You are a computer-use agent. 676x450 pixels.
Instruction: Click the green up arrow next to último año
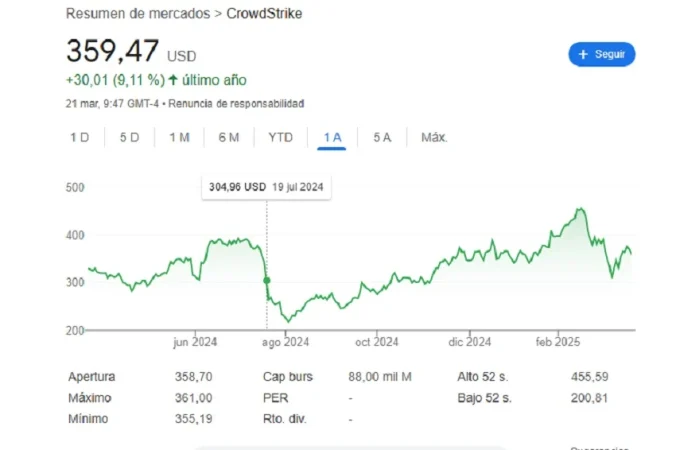click(173, 80)
